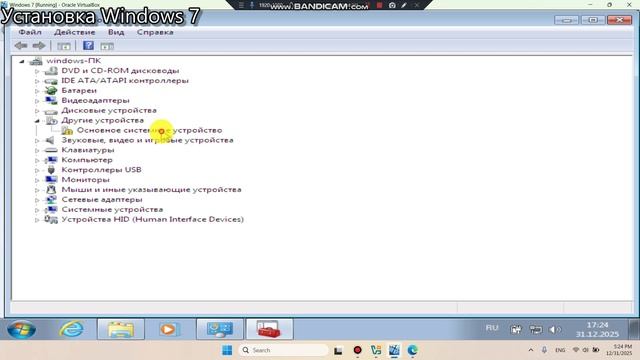Expand Дисковые устройства category
Viewport: 640px width, 360px height.
point(37,111)
